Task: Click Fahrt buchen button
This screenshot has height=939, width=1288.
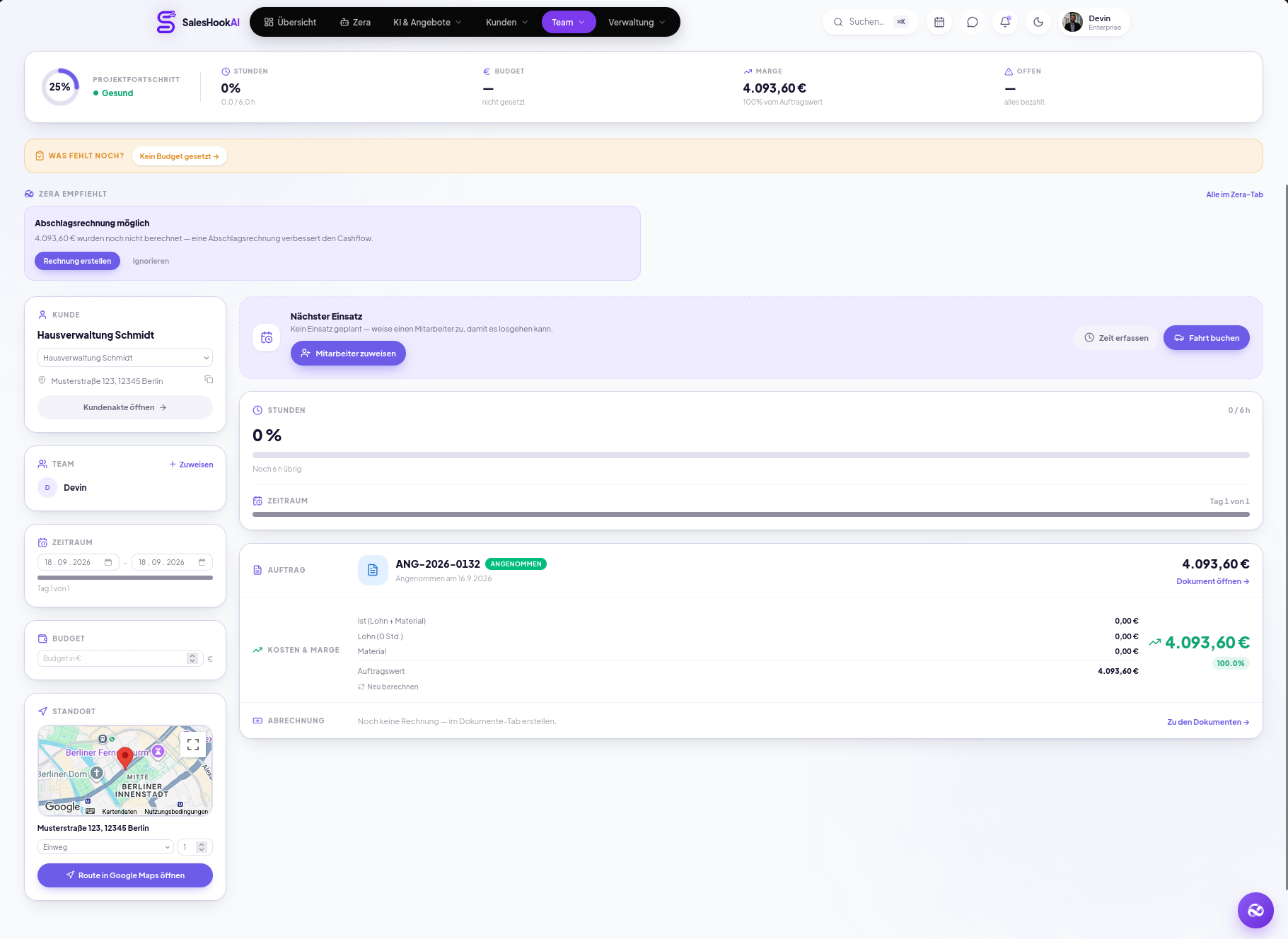Action: (x=1207, y=338)
